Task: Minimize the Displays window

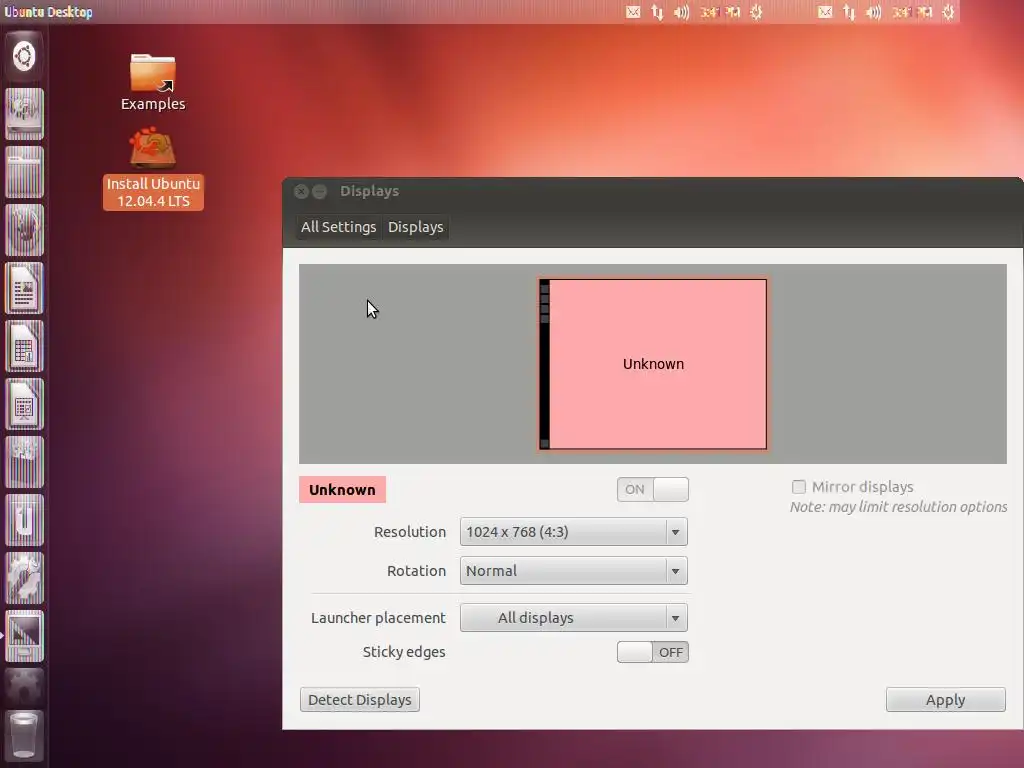Action: 319,191
